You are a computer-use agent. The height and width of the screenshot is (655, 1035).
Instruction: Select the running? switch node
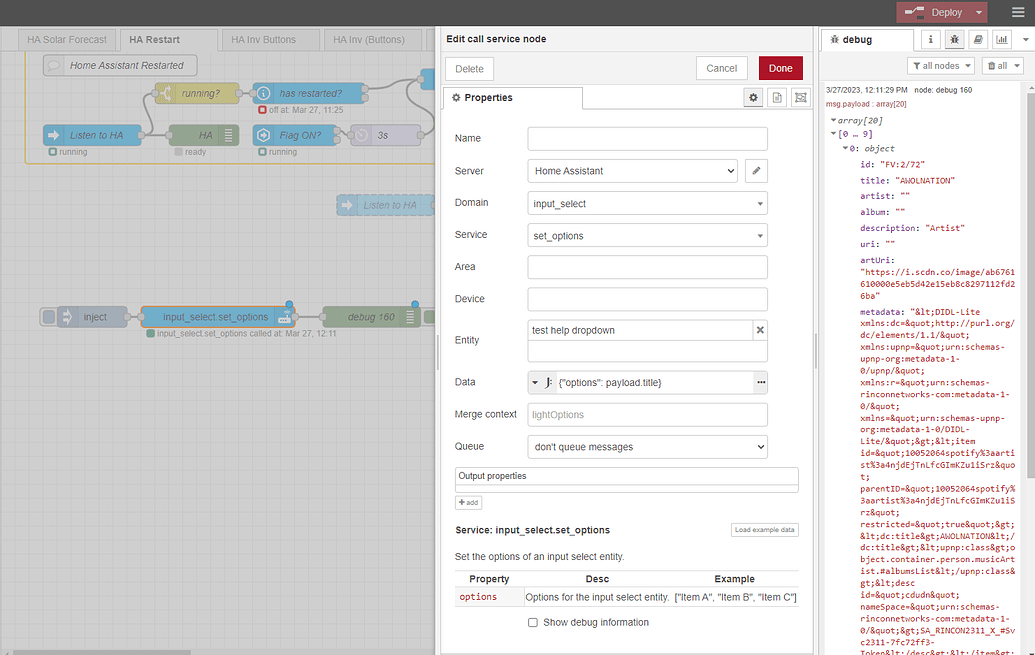[x=197, y=93]
